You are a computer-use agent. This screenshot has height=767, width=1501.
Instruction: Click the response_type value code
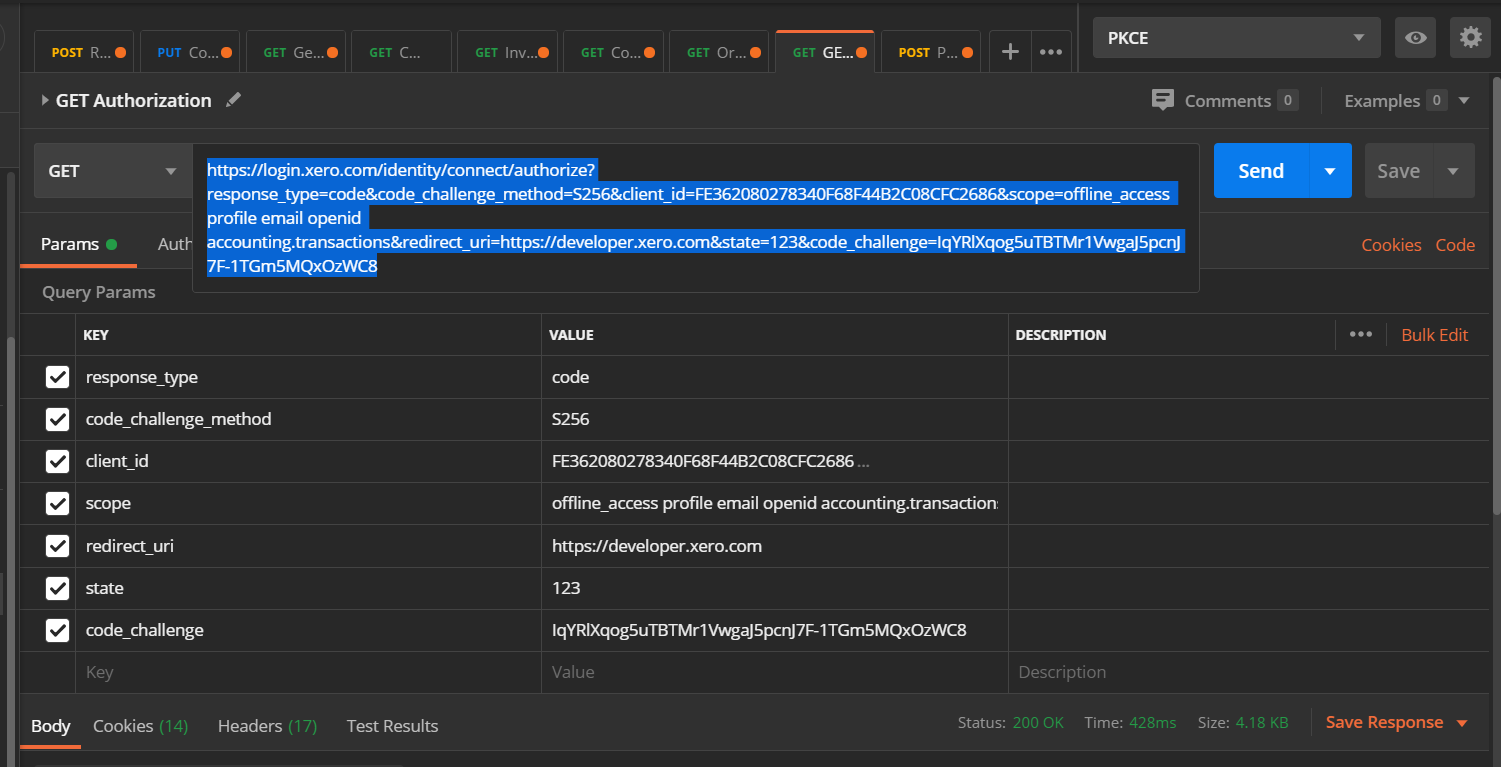pos(775,377)
